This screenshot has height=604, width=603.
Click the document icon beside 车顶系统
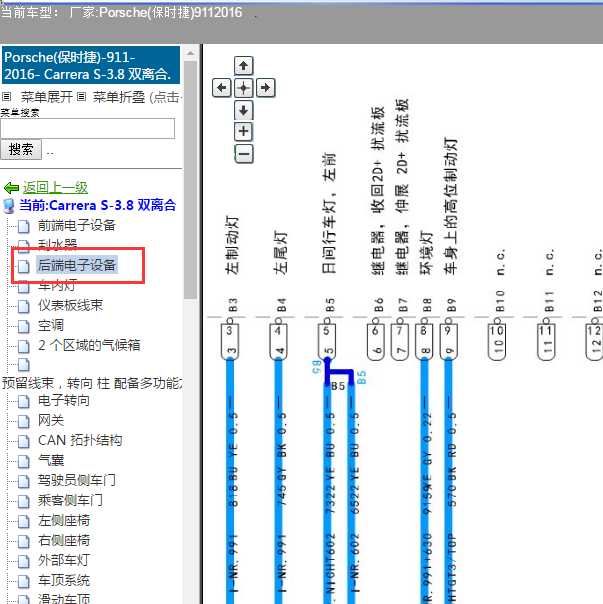coord(24,582)
